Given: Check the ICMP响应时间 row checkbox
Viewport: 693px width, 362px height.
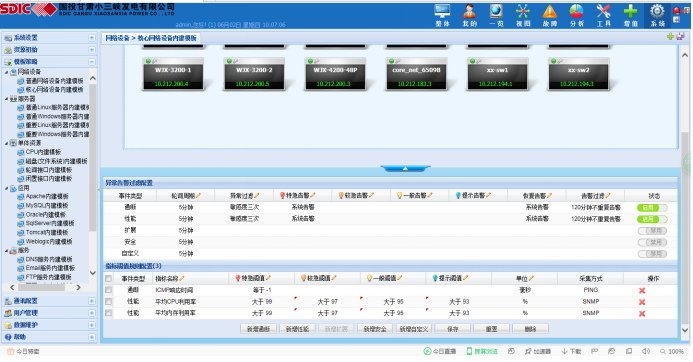Looking at the screenshot, I should [x=108, y=290].
